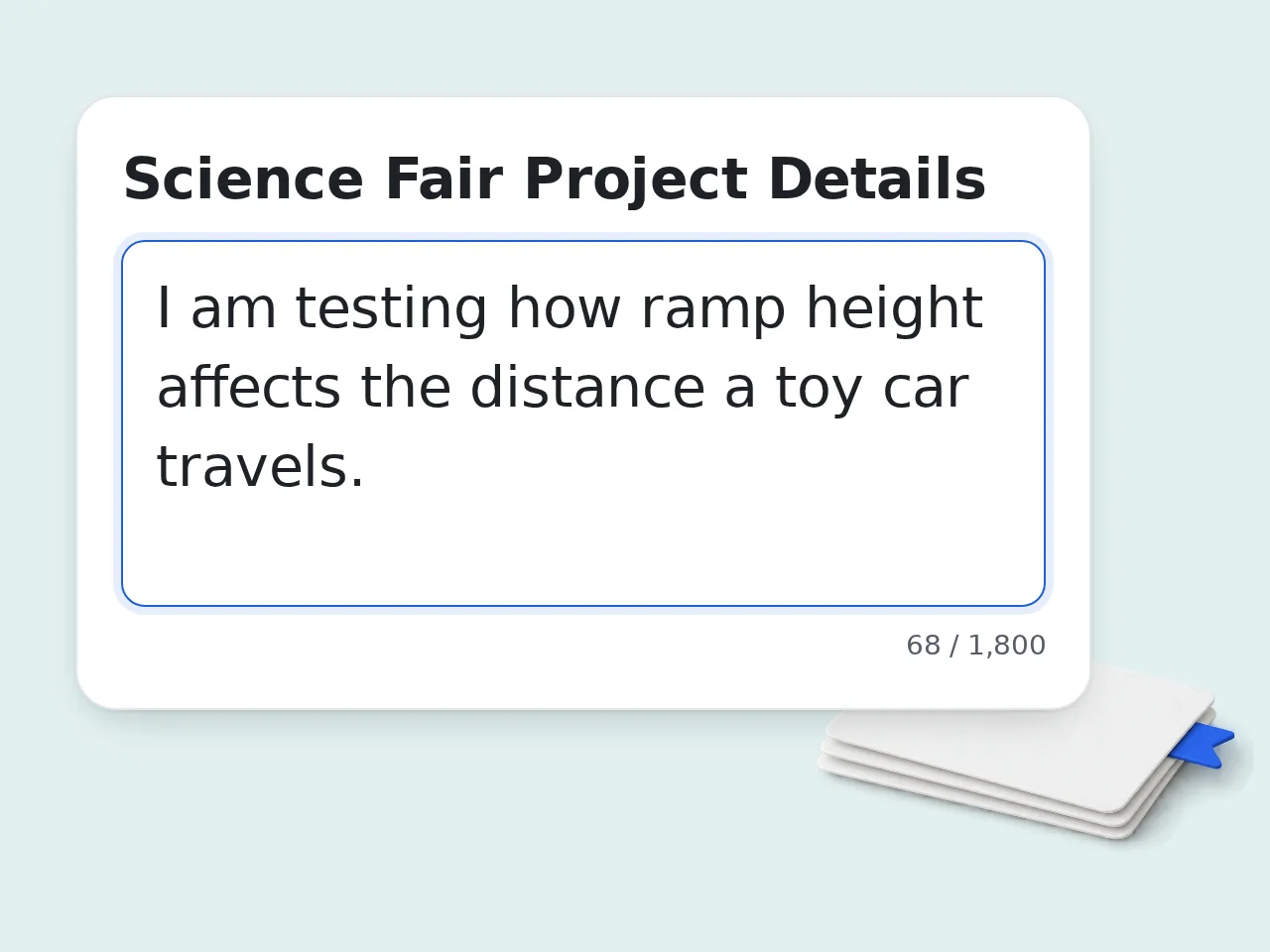
Task: Click the Science Fair Project Details heading
Action: point(555,179)
